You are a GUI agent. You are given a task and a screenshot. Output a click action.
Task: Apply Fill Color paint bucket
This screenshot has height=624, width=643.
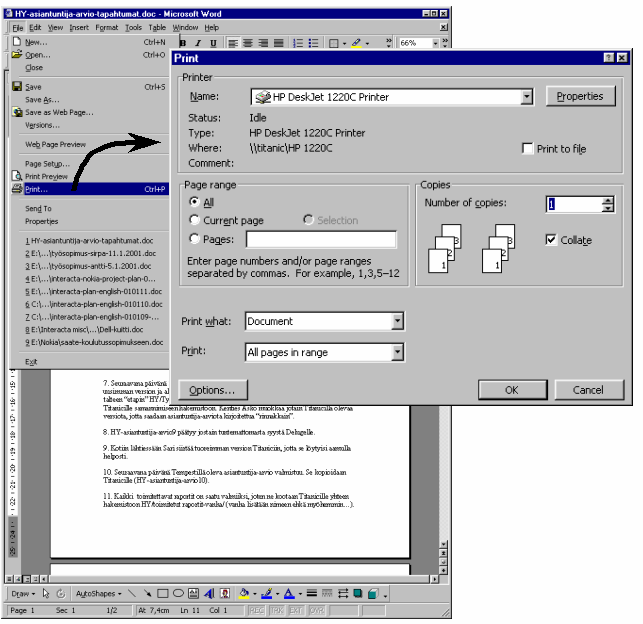(244, 593)
